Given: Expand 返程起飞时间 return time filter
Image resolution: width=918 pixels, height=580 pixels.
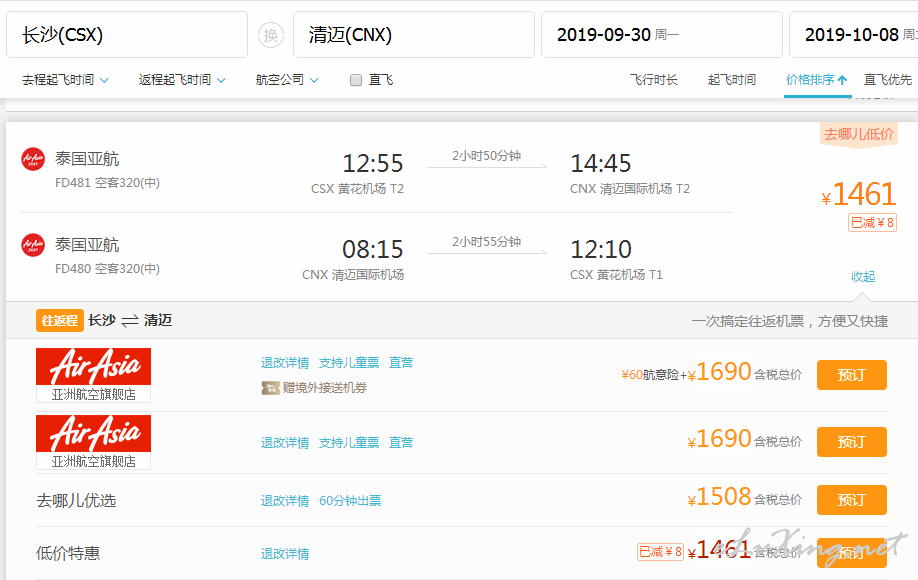Looking at the screenshot, I should [182, 80].
